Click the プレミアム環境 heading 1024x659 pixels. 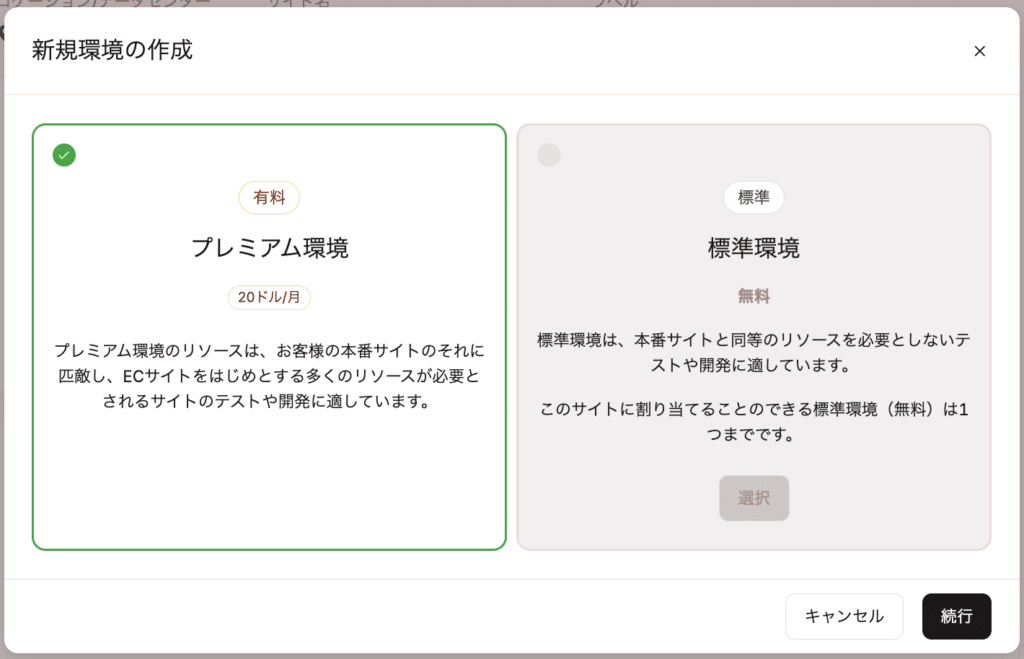click(268, 245)
